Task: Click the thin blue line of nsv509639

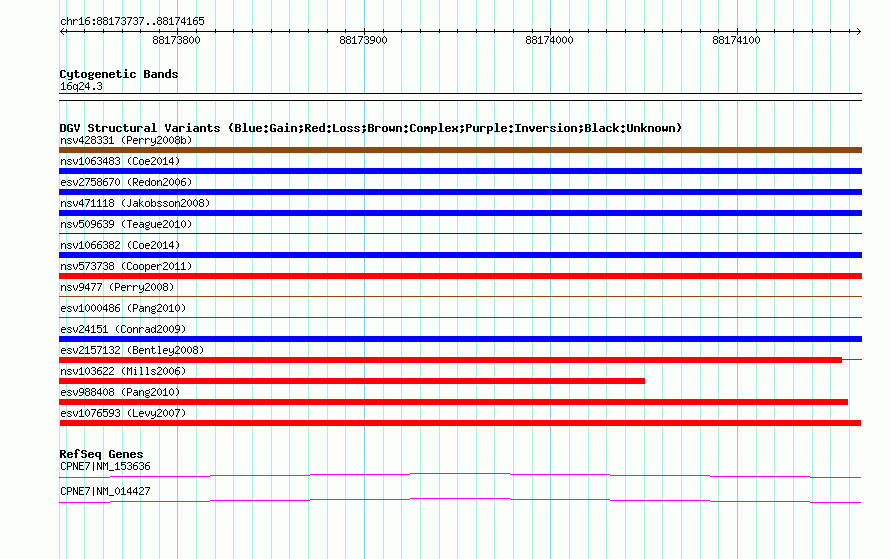Action: (x=460, y=233)
